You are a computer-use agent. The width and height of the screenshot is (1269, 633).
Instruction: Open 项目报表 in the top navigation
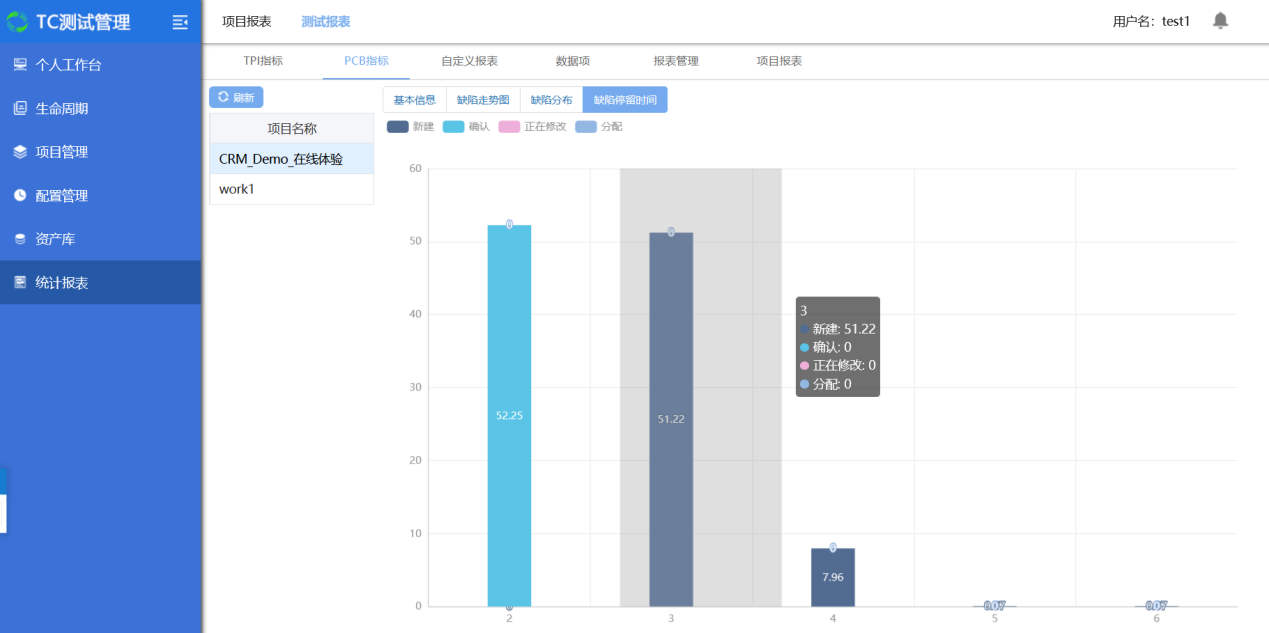(x=246, y=21)
